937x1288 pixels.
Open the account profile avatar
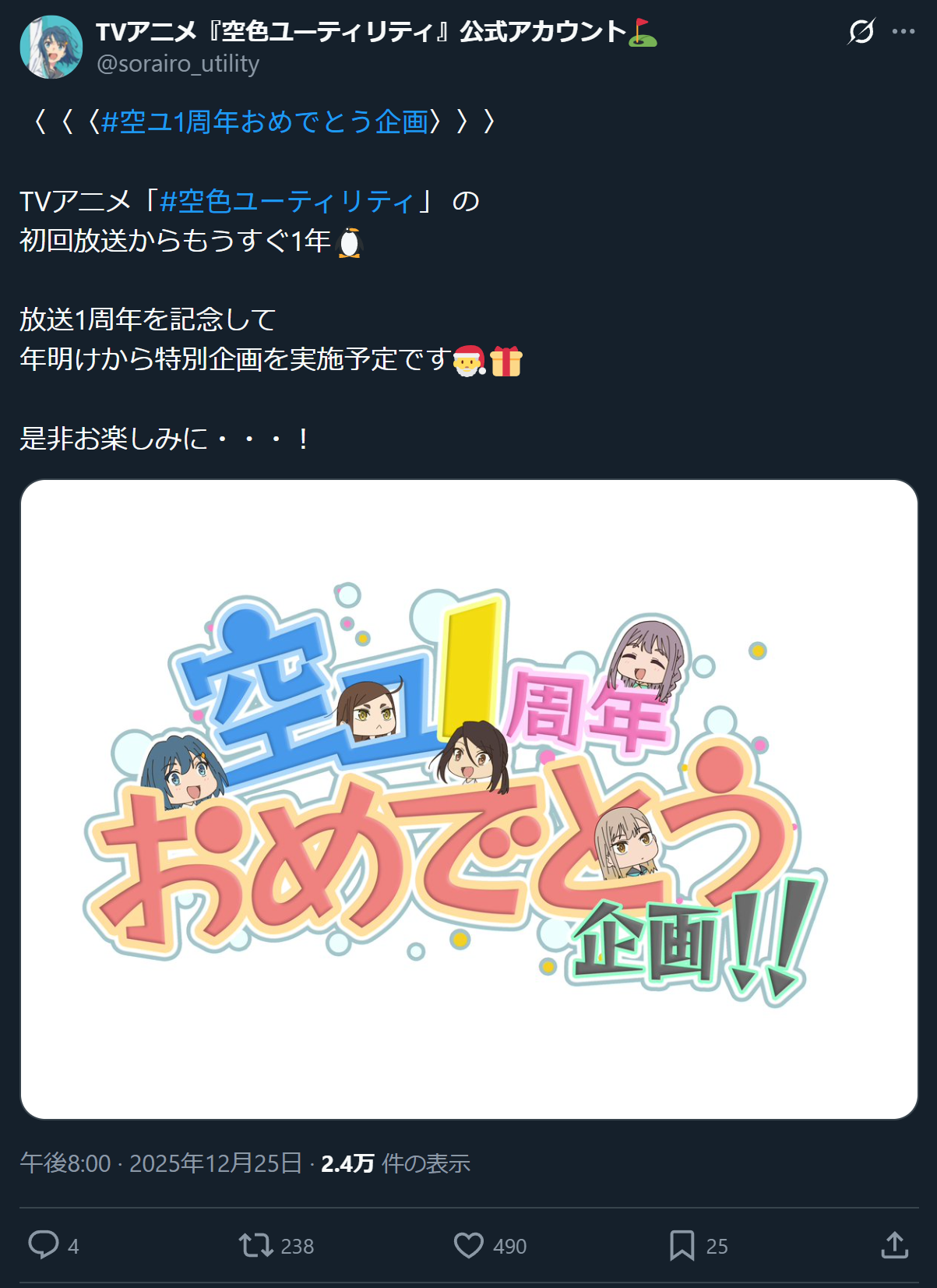click(51, 47)
